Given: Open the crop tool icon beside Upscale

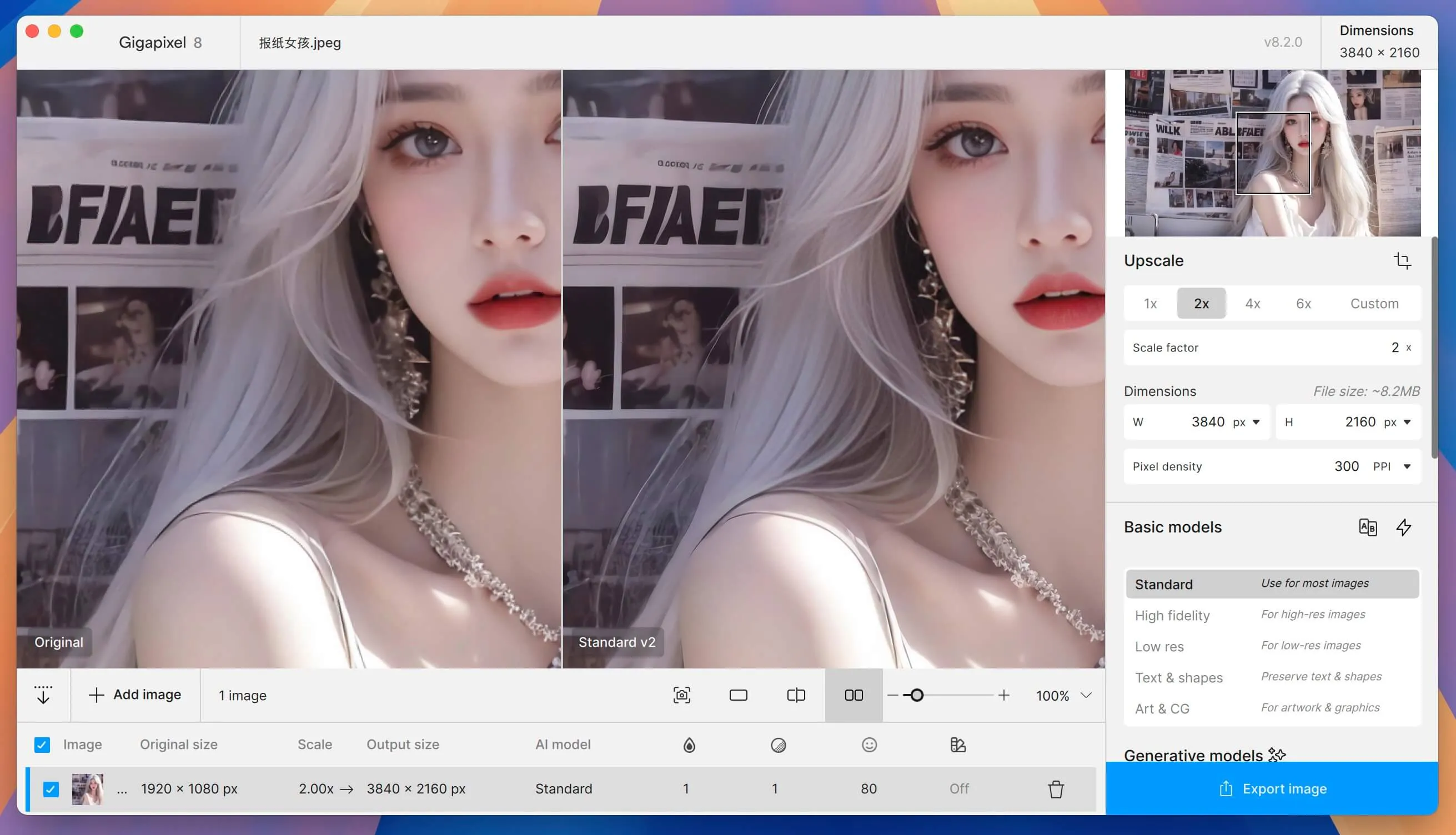Looking at the screenshot, I should 1402,260.
